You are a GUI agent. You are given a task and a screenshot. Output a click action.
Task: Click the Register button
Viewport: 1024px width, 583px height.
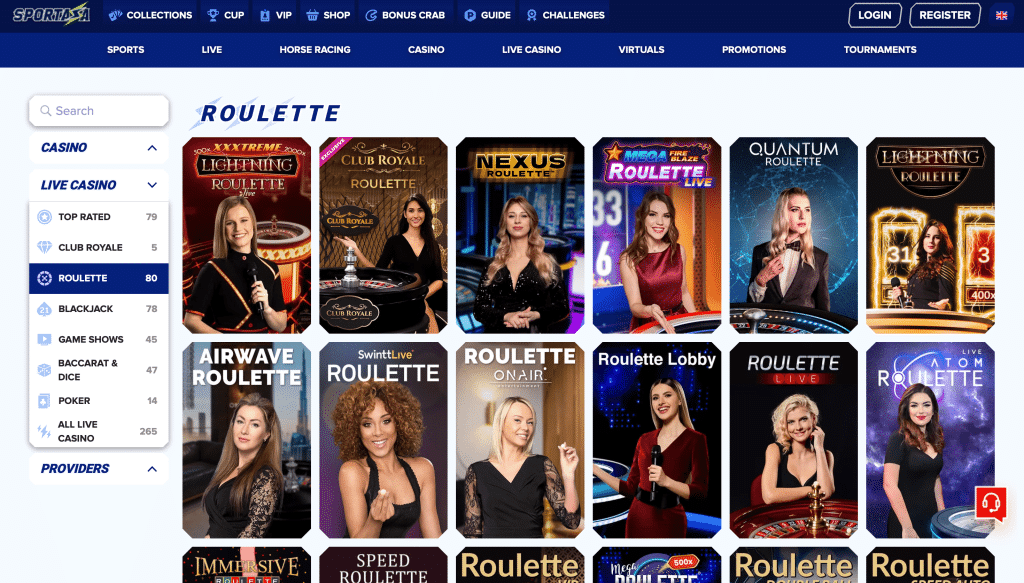(944, 15)
